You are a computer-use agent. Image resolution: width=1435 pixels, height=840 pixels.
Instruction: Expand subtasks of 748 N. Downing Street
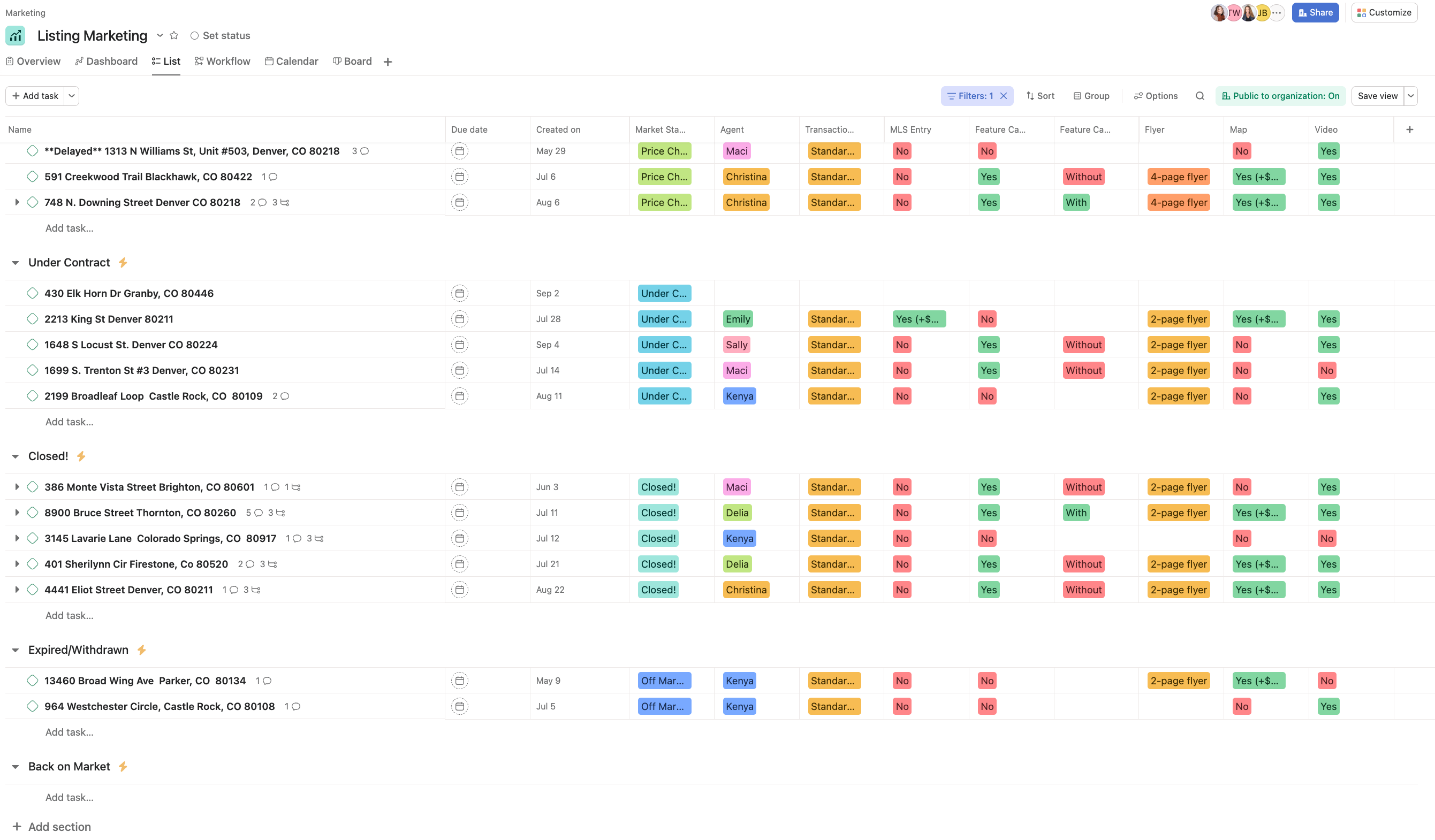pyautogui.click(x=17, y=202)
